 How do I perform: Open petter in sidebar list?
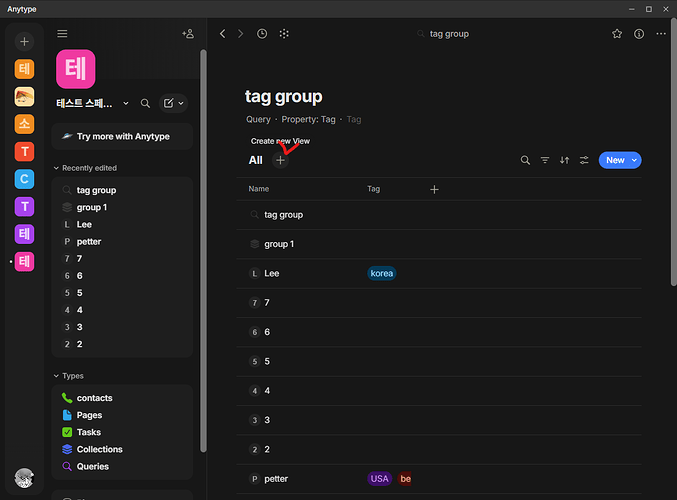[x=122, y=241]
